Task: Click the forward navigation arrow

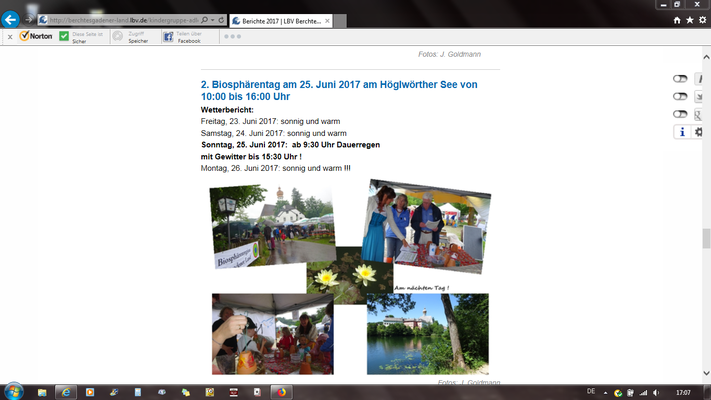Action: [x=29, y=20]
